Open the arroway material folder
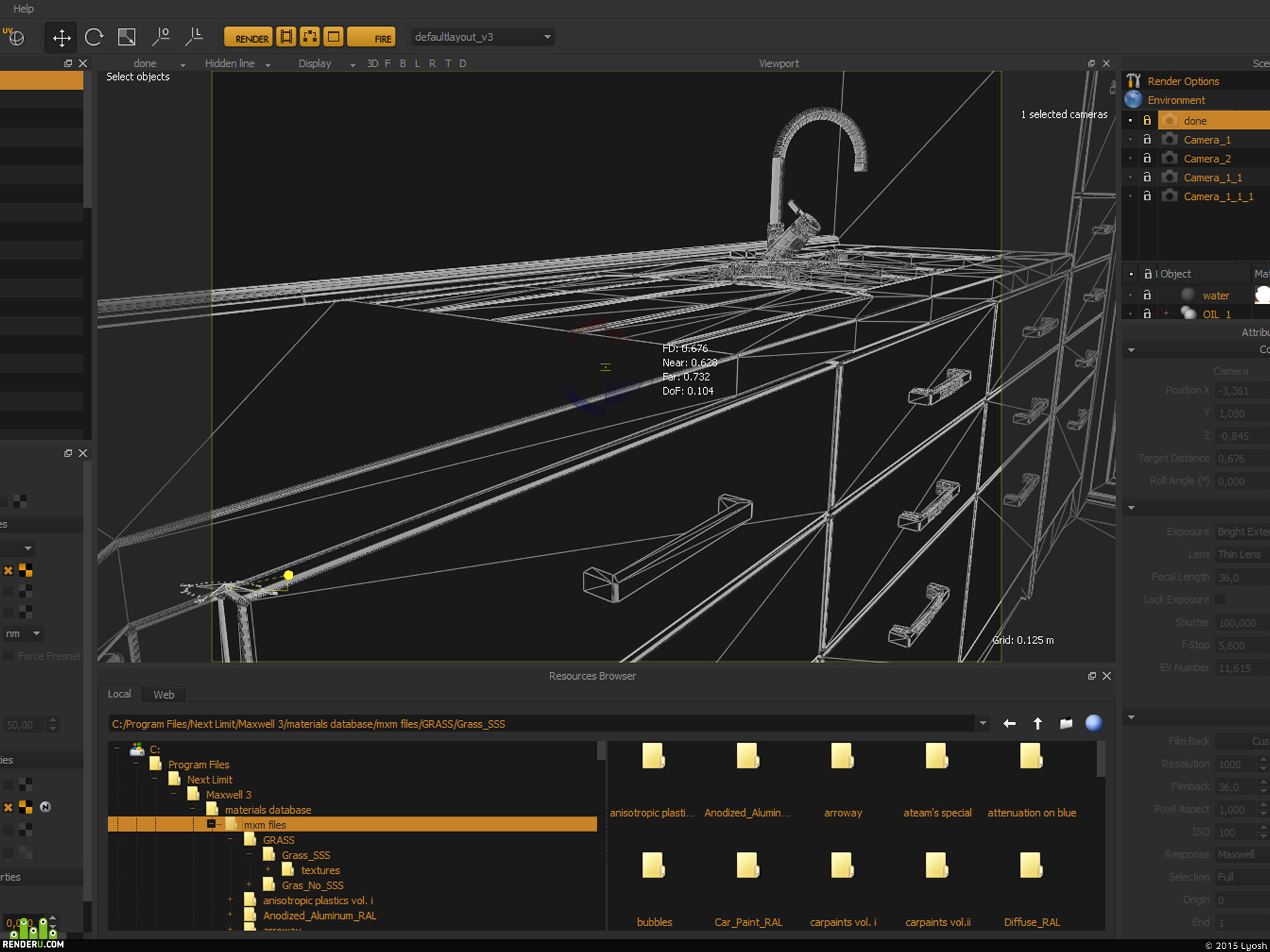This screenshot has width=1270, height=952. (843, 781)
